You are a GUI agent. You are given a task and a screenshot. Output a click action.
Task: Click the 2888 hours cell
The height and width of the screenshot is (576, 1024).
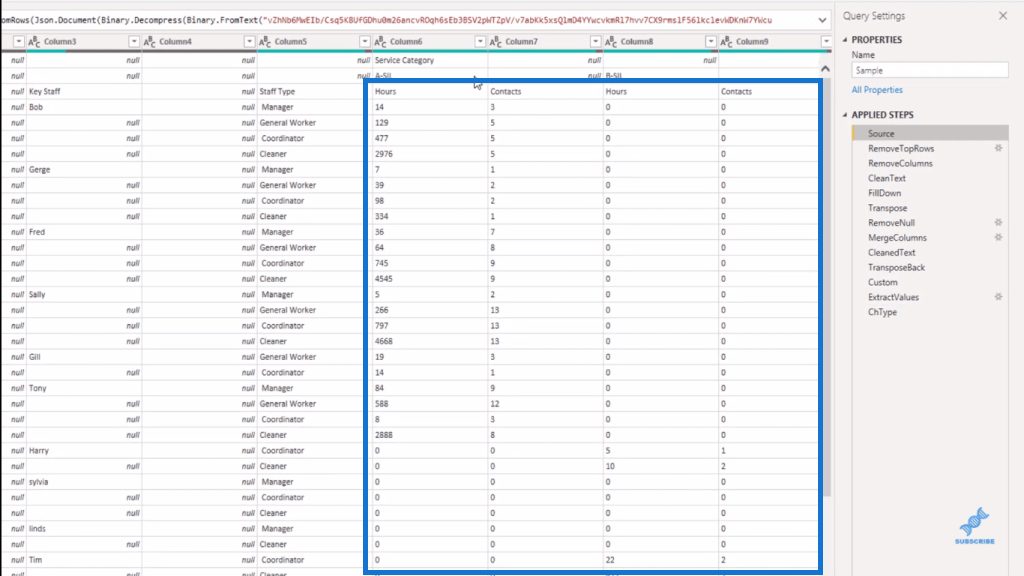430,435
